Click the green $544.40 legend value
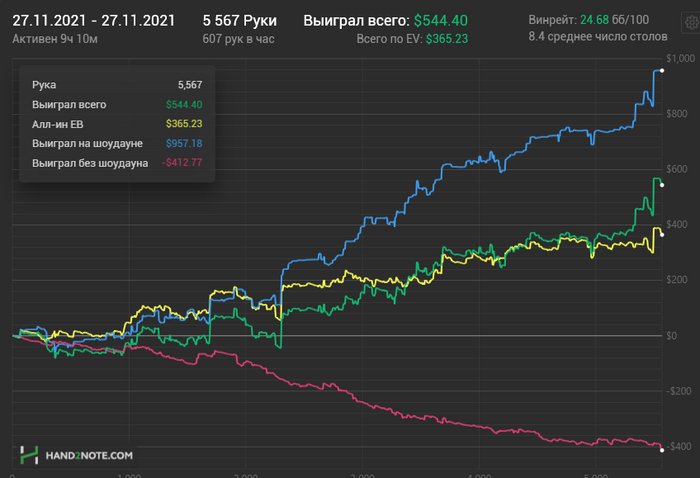The height and width of the screenshot is (478, 700). [x=184, y=104]
